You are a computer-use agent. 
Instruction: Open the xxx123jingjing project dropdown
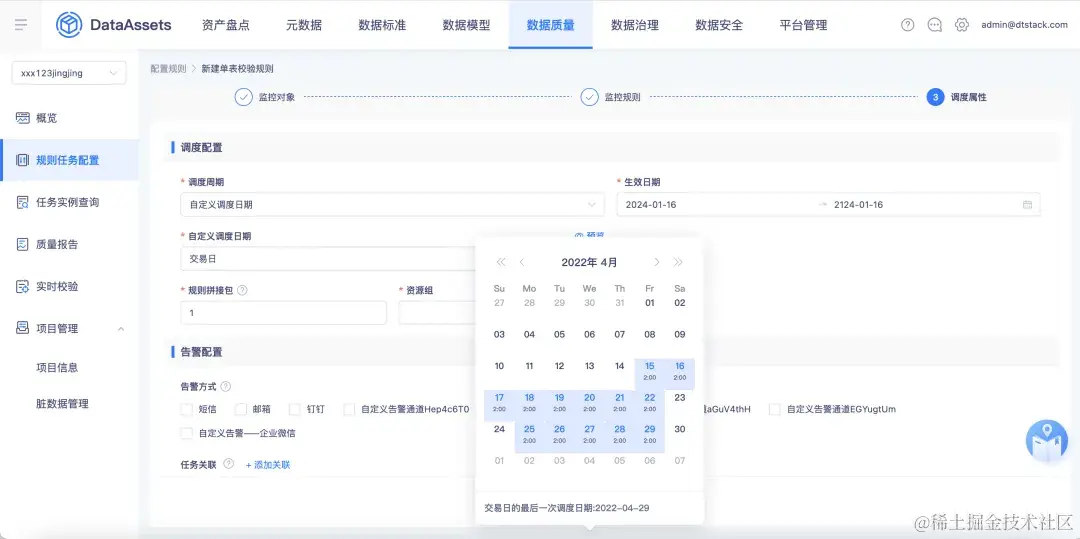(x=69, y=73)
